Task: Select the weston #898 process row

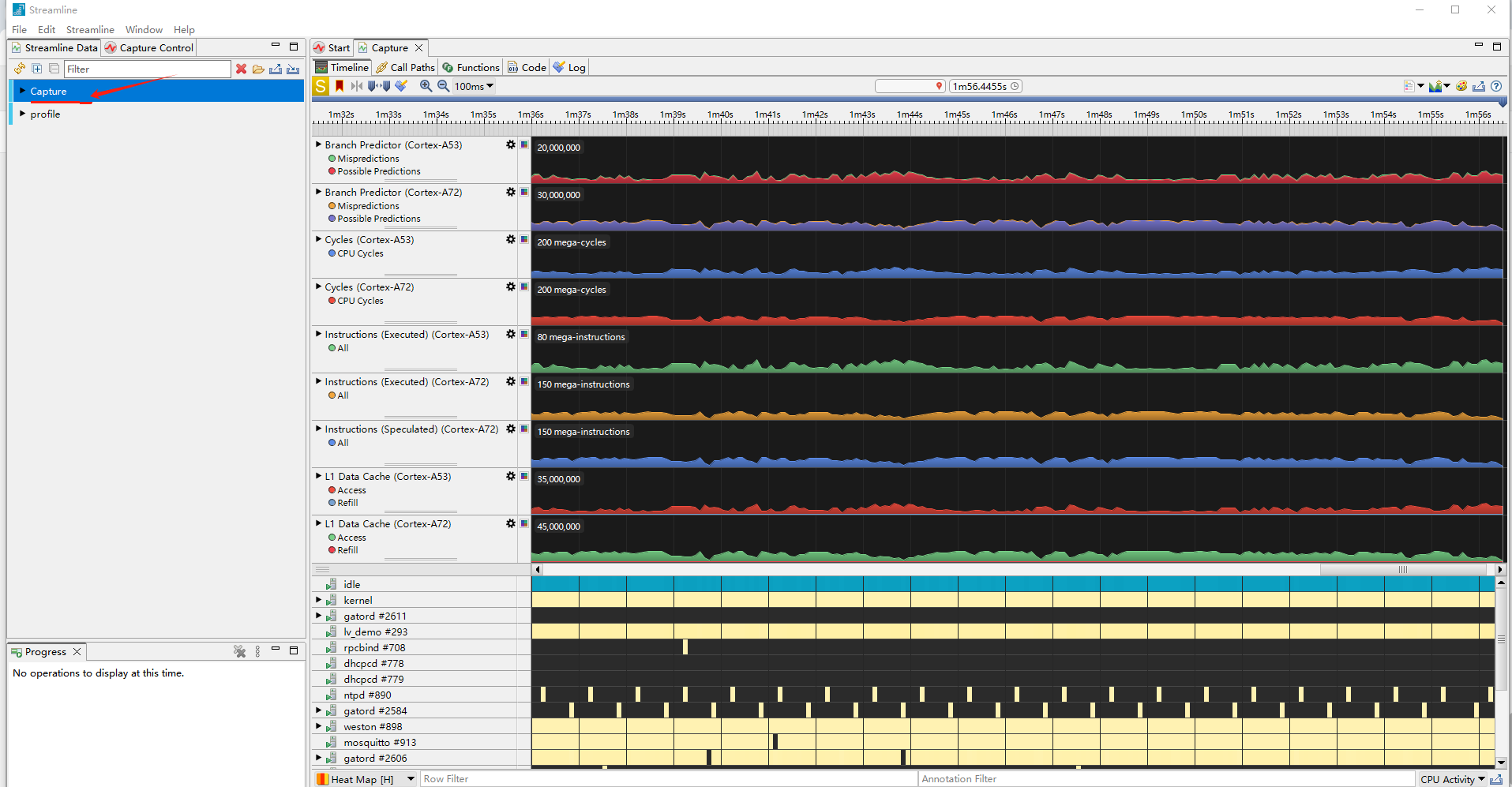Action: (373, 726)
